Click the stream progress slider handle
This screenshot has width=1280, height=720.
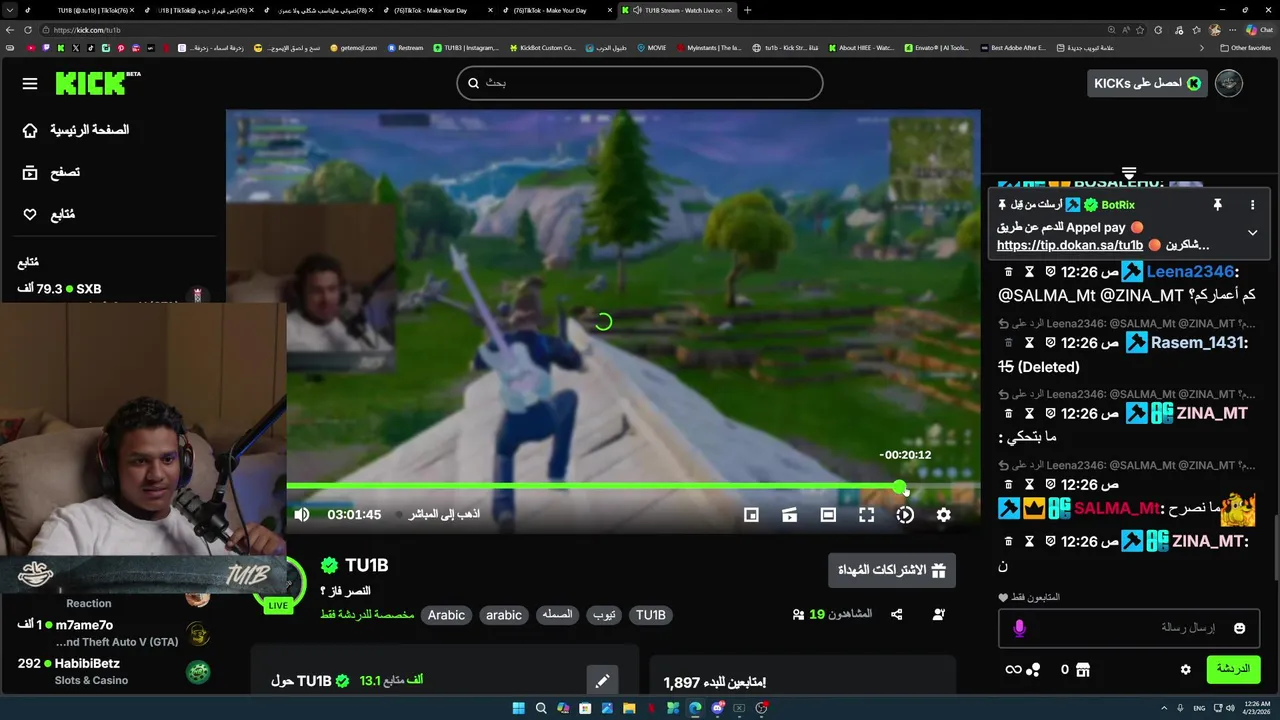coord(901,487)
